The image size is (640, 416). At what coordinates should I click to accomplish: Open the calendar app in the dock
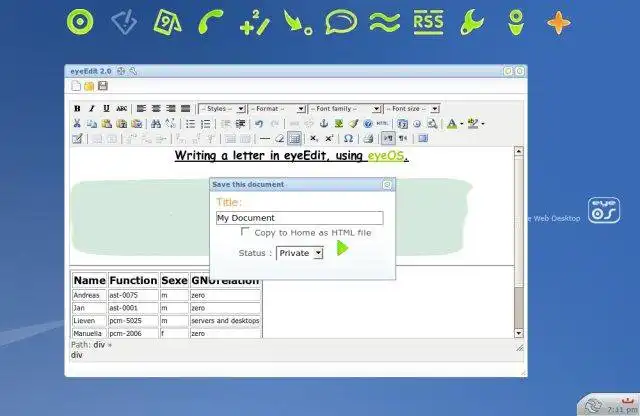coord(167,22)
